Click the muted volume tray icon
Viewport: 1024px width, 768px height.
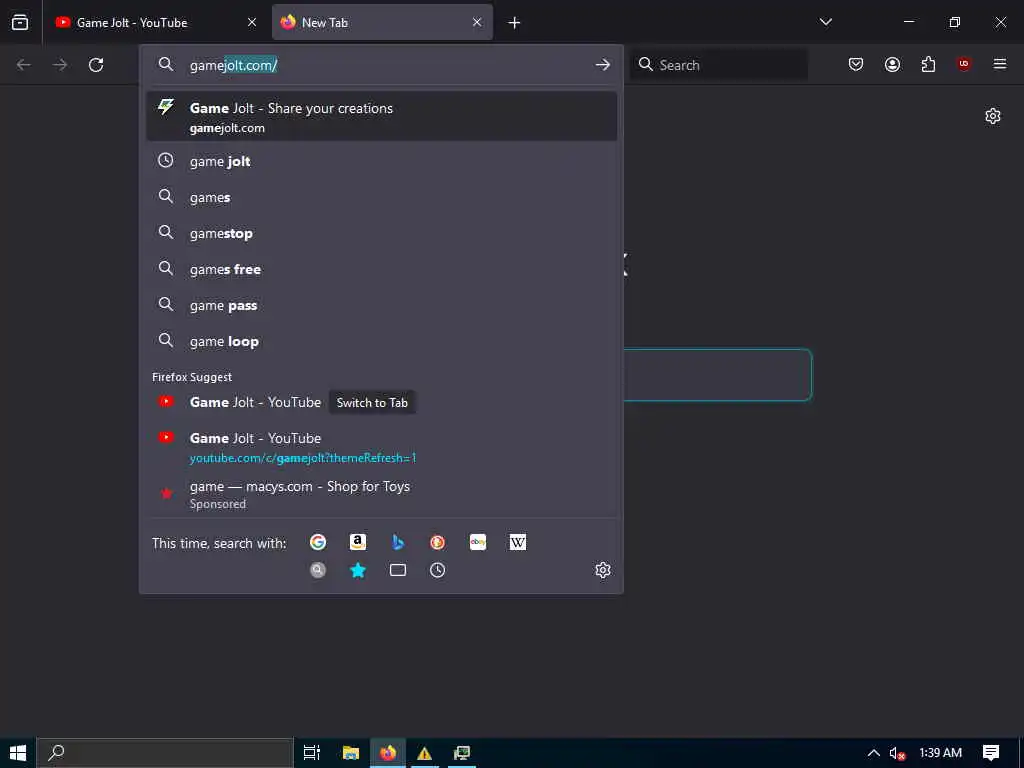coord(897,753)
